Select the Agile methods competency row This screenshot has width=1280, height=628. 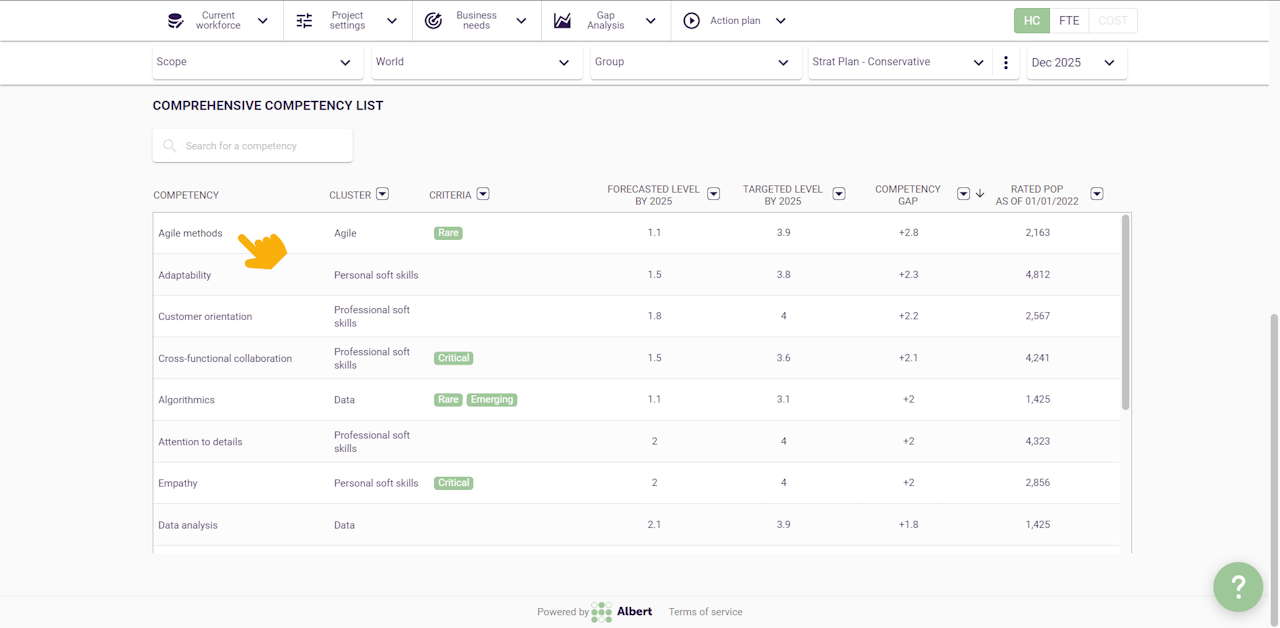(191, 233)
